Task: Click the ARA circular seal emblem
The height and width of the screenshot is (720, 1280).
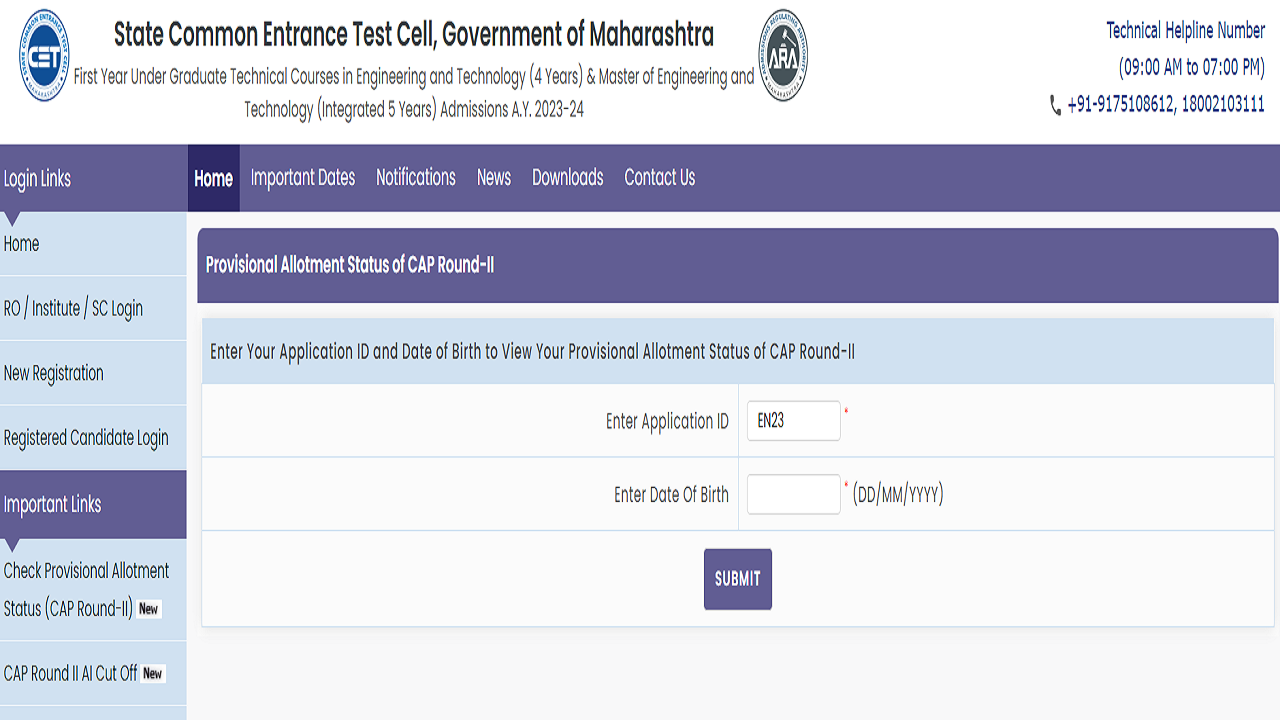Action: tap(783, 54)
